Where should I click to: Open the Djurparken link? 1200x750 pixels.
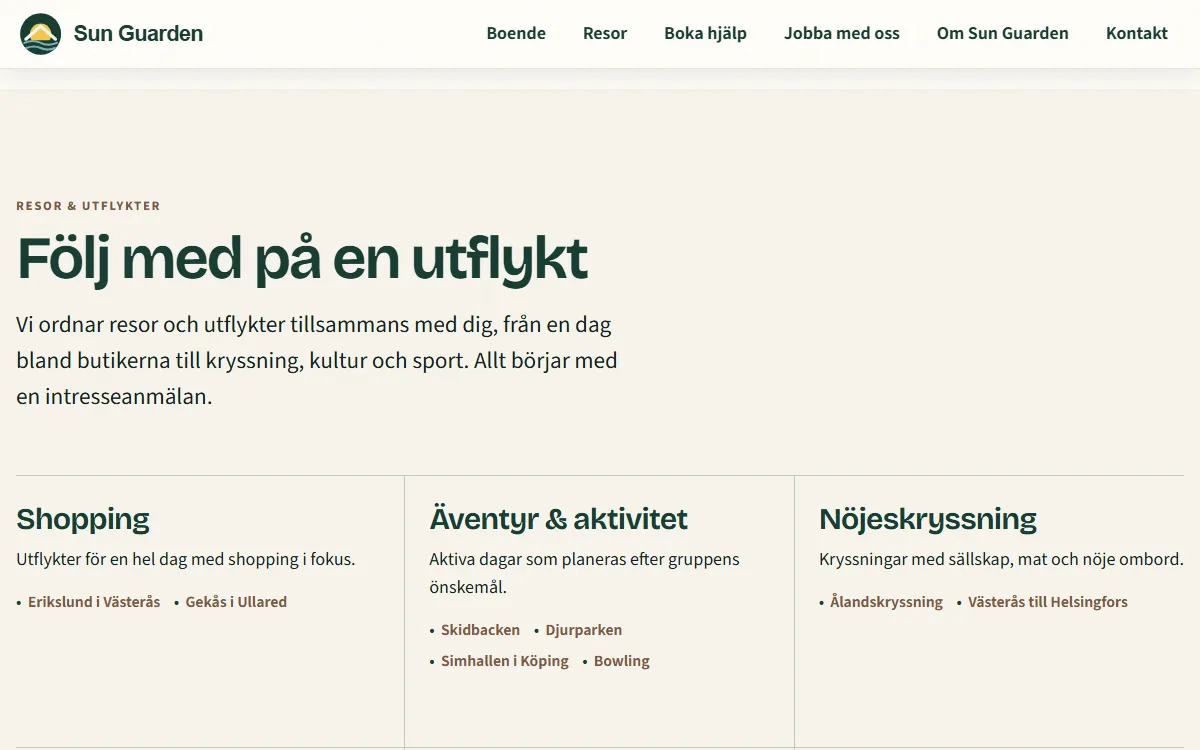tap(583, 630)
